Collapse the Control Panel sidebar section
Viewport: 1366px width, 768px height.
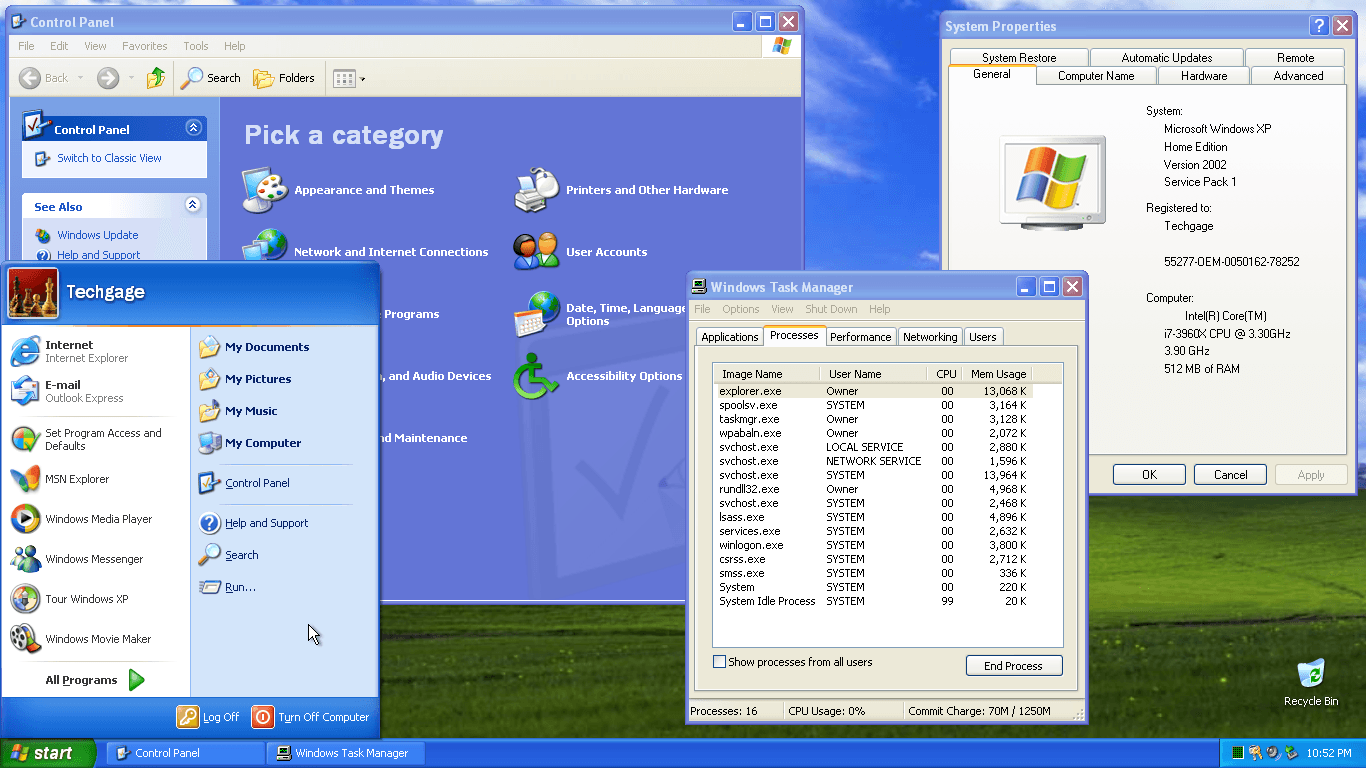(x=193, y=128)
